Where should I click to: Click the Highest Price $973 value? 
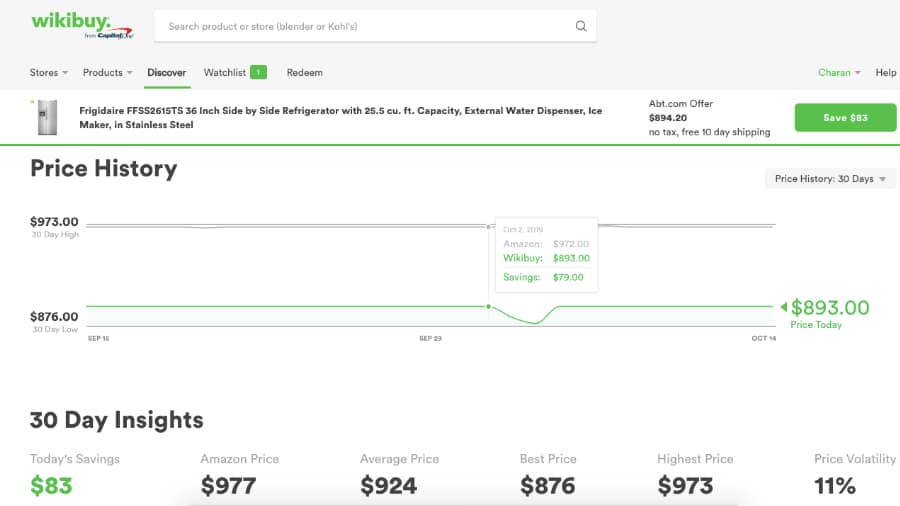(685, 486)
